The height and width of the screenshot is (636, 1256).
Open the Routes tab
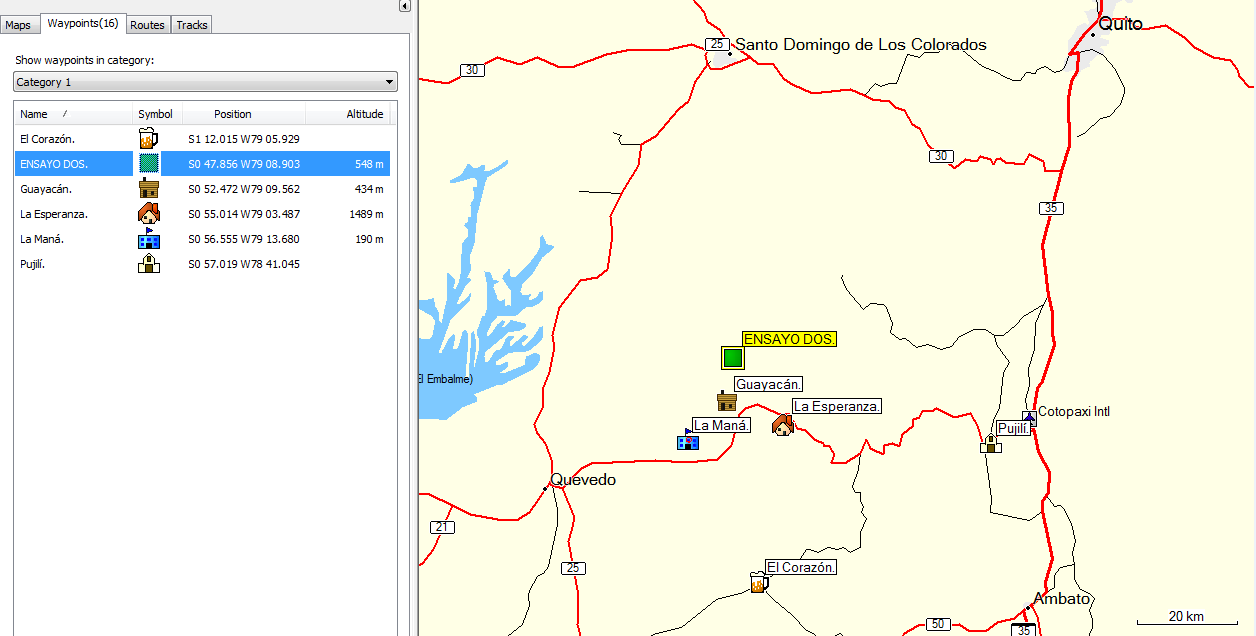(148, 25)
